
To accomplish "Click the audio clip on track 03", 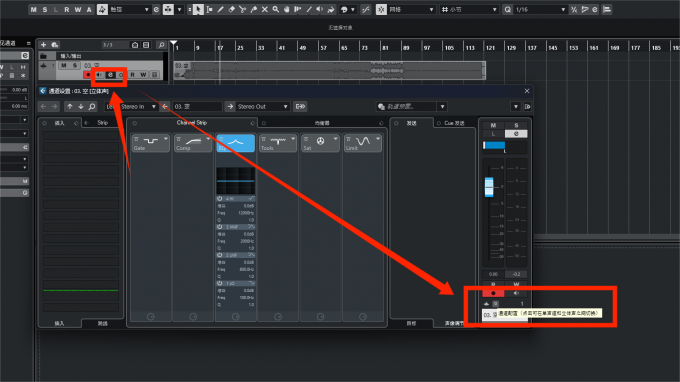I will [330, 70].
